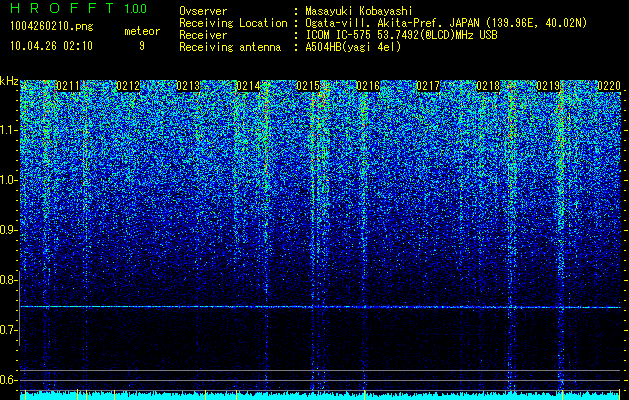Click the 0220 time marker
Viewport: 629px width, 400px height.
609,86
